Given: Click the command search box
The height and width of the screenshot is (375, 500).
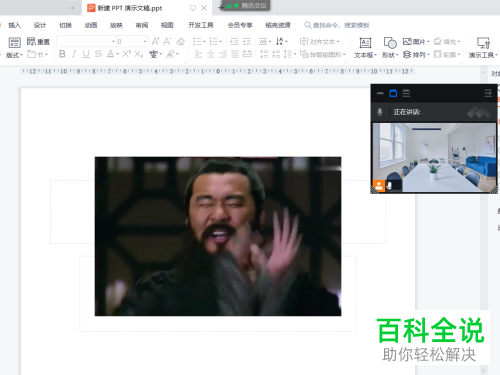Looking at the screenshot, I should tap(337, 25).
